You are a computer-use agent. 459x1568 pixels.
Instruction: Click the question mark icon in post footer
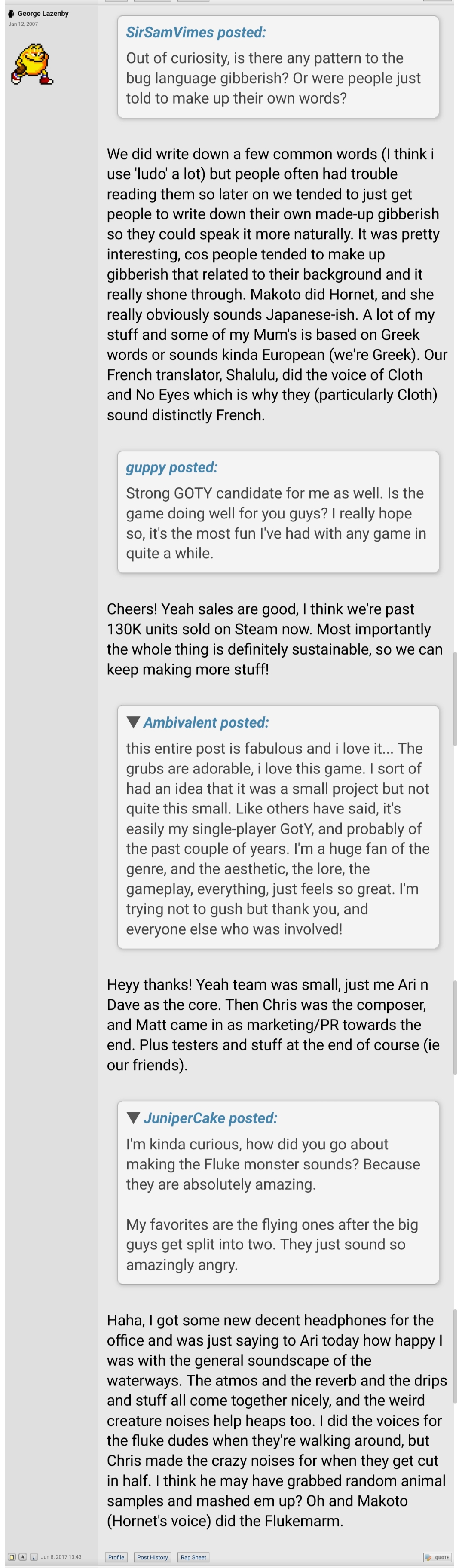pos(34,1556)
